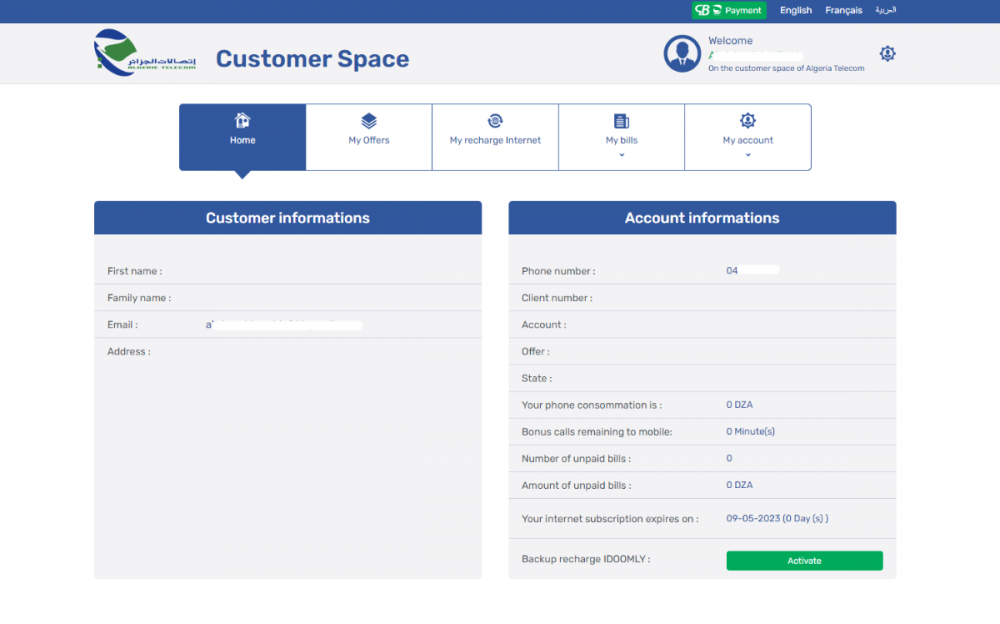Click the My Offers layers icon

coord(369,121)
